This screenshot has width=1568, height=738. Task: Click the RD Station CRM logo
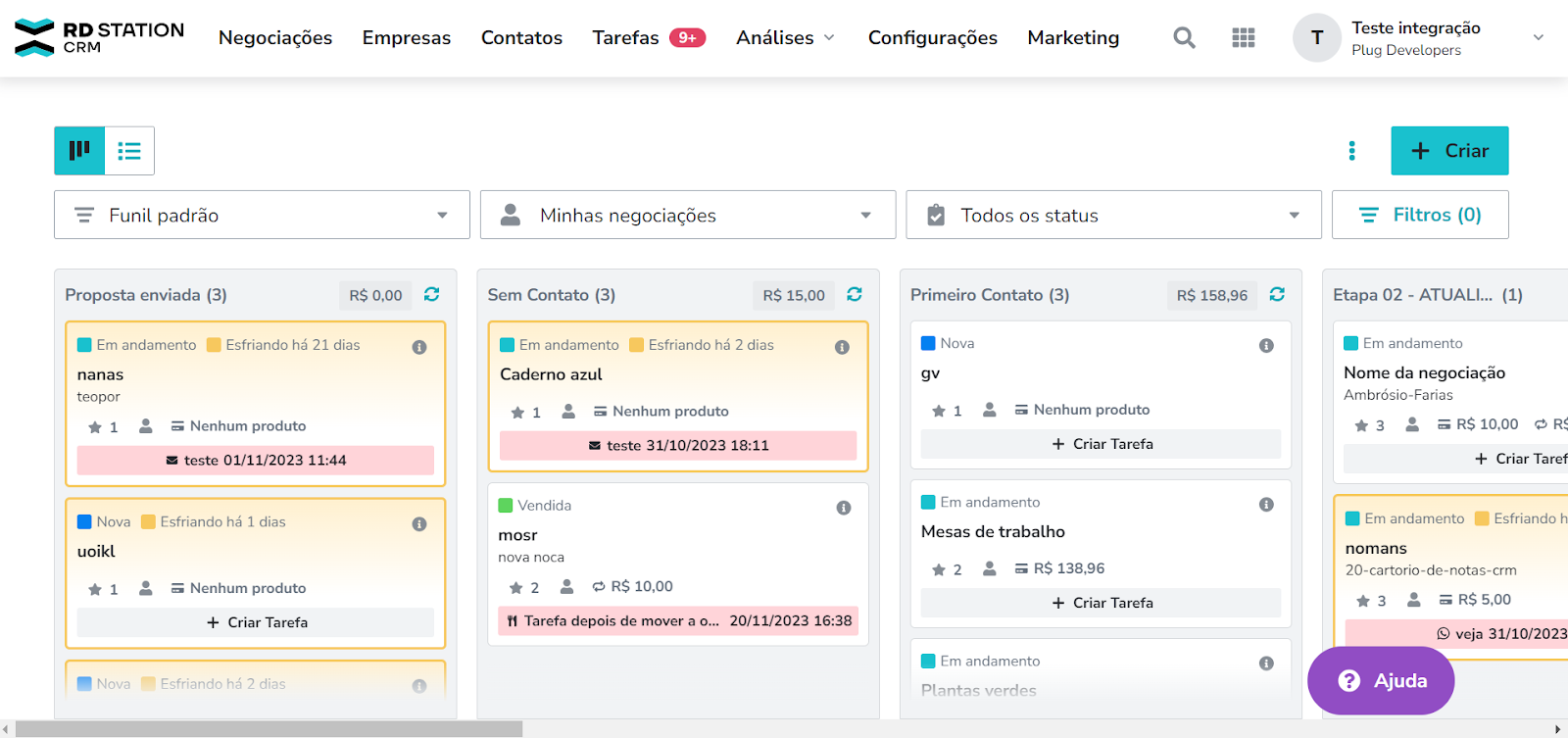click(x=99, y=37)
